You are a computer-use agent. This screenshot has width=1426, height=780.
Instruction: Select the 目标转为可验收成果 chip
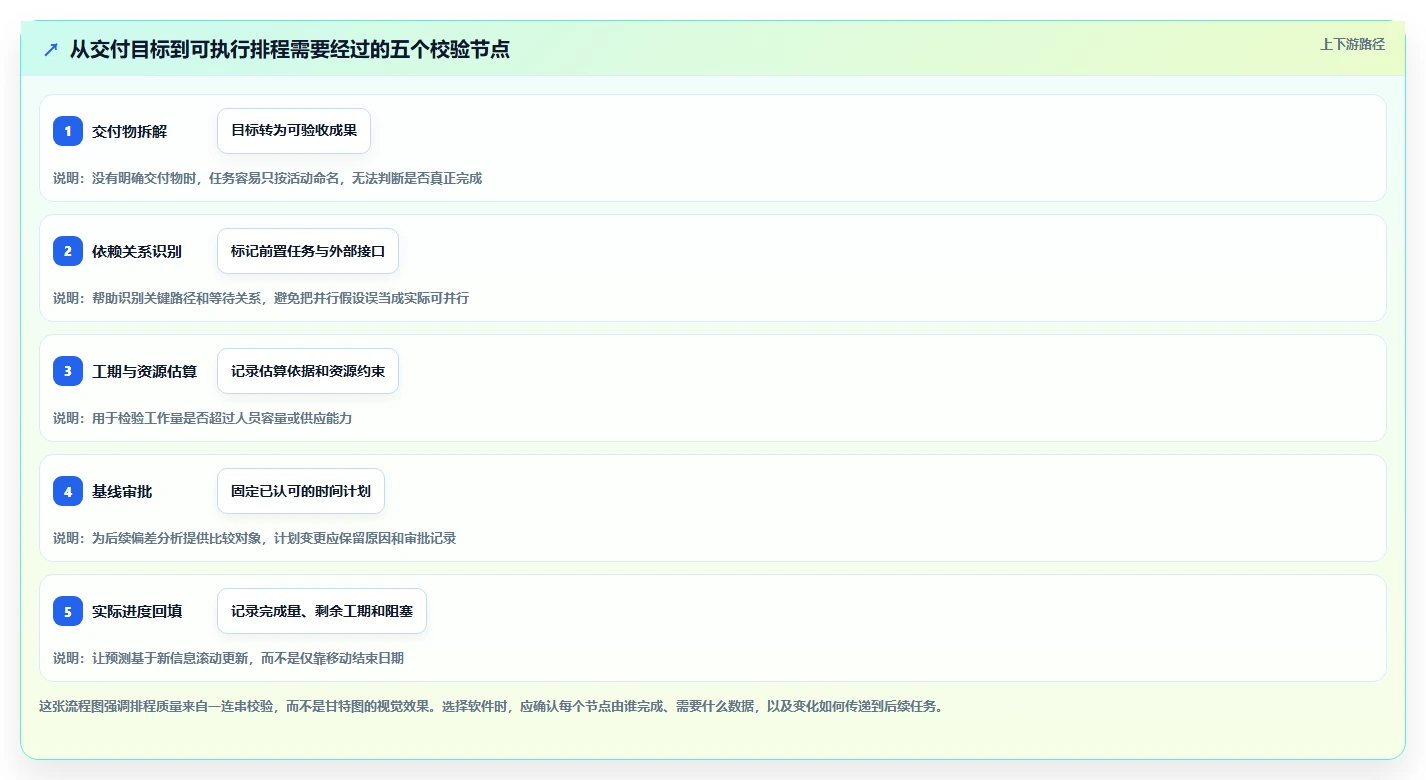[294, 131]
